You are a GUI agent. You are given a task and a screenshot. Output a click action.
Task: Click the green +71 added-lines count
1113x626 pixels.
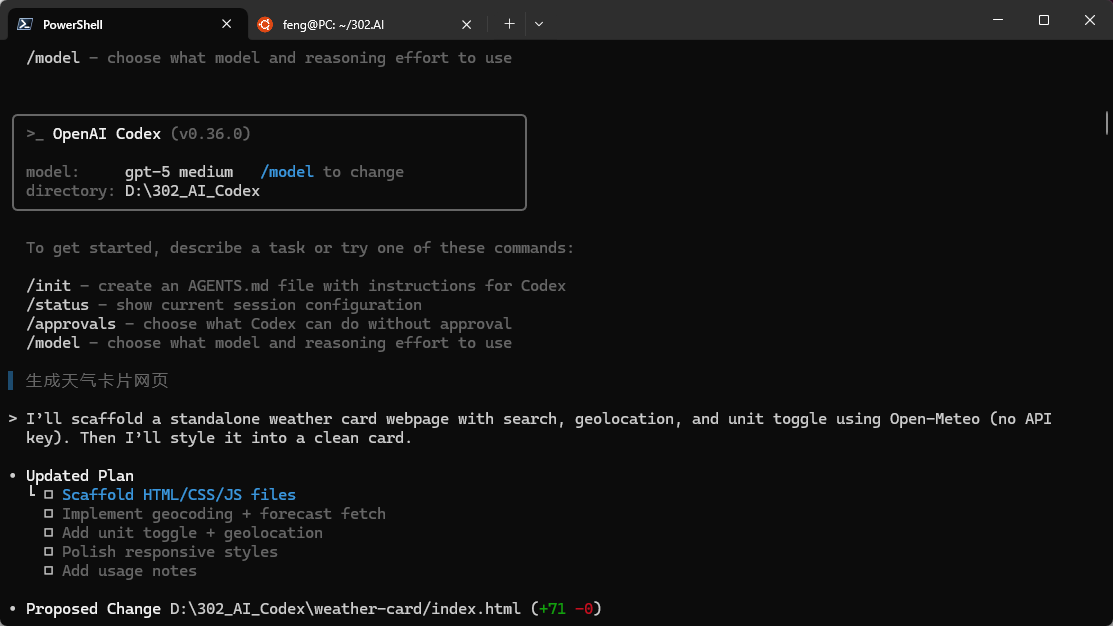[552, 609]
